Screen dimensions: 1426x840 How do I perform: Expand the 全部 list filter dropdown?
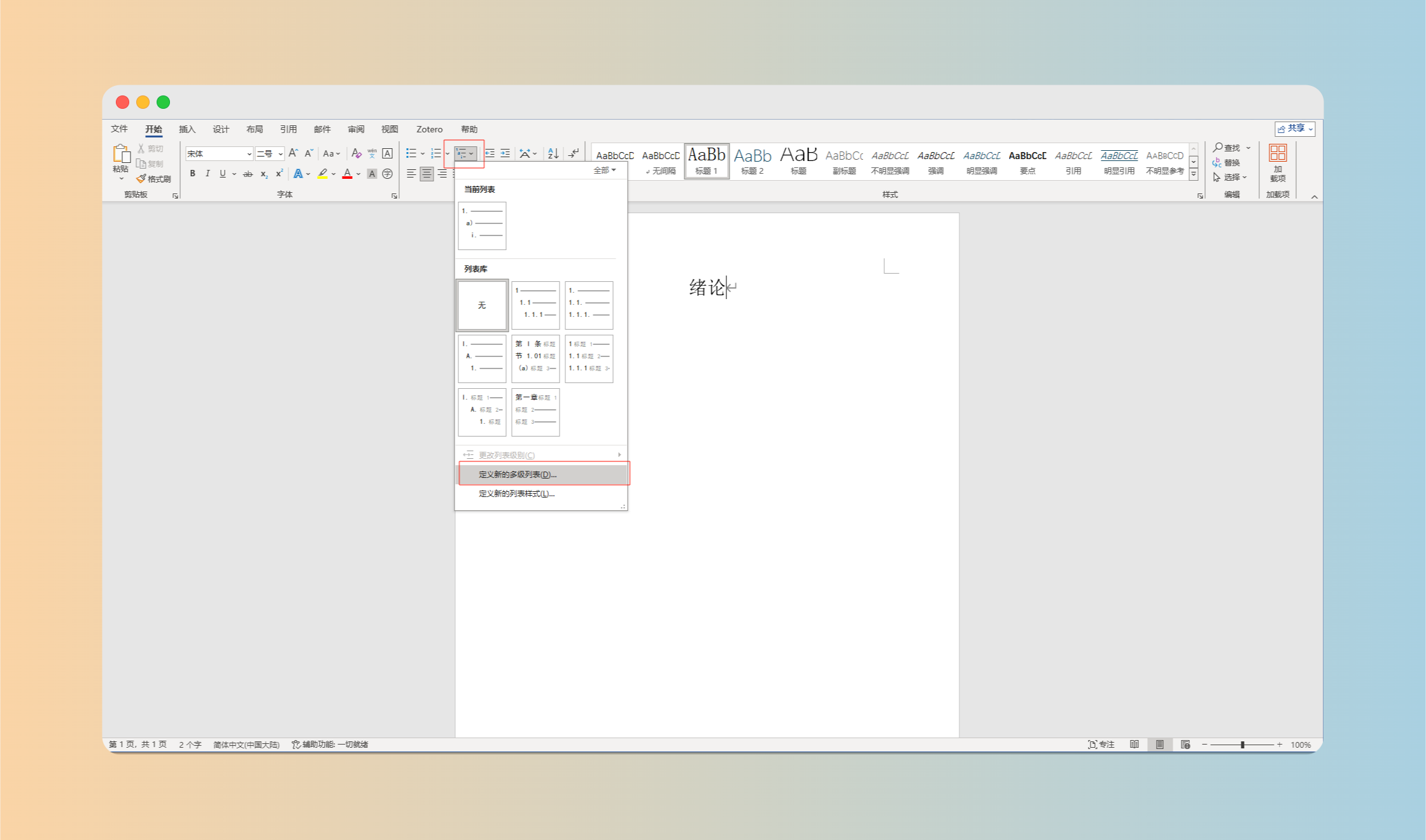pyautogui.click(x=604, y=170)
